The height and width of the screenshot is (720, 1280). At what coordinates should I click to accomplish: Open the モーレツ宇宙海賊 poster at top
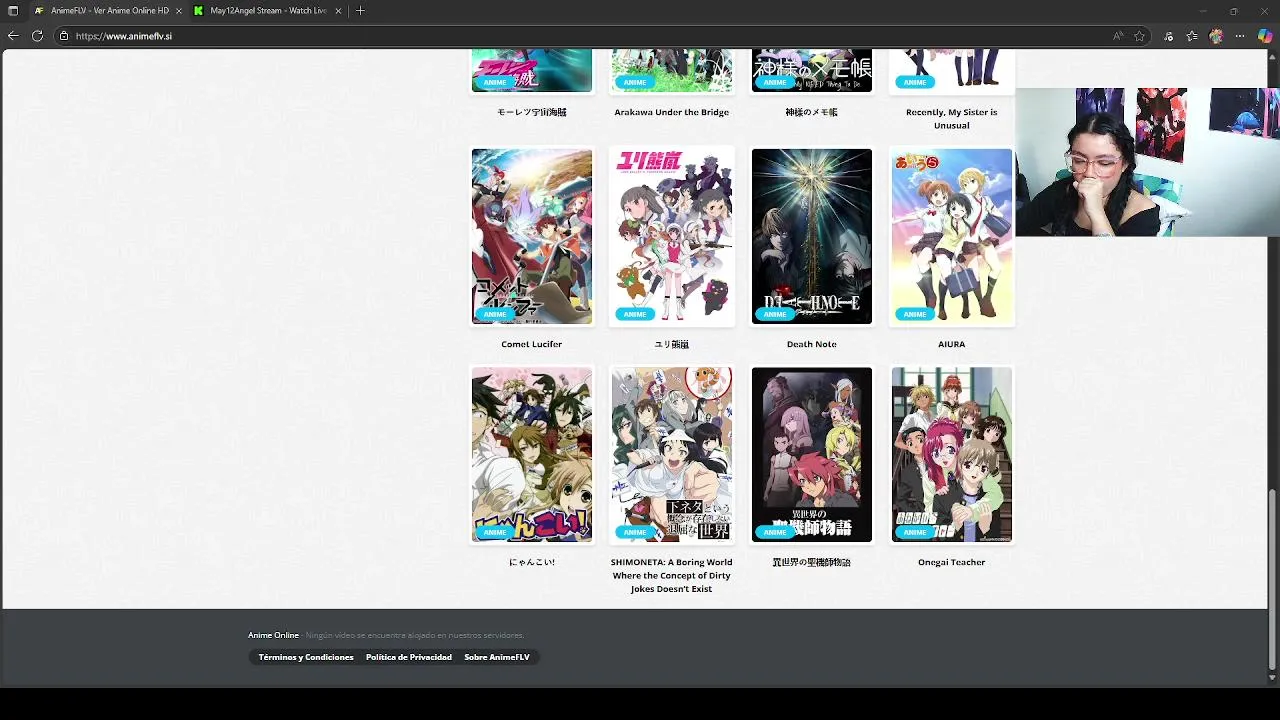(x=532, y=71)
